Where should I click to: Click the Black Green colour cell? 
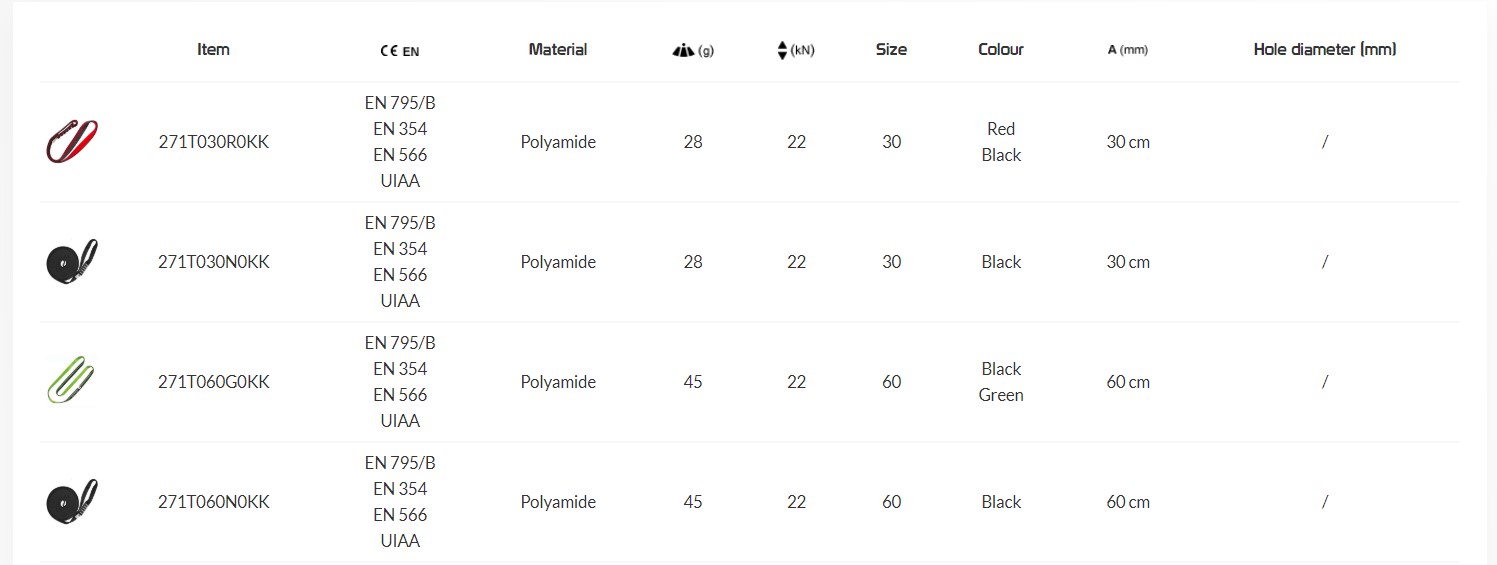pyautogui.click(x=1001, y=382)
